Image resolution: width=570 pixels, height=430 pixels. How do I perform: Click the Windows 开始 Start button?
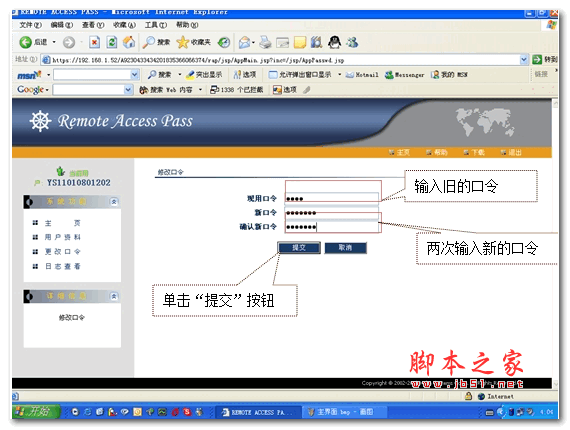(x=36, y=411)
